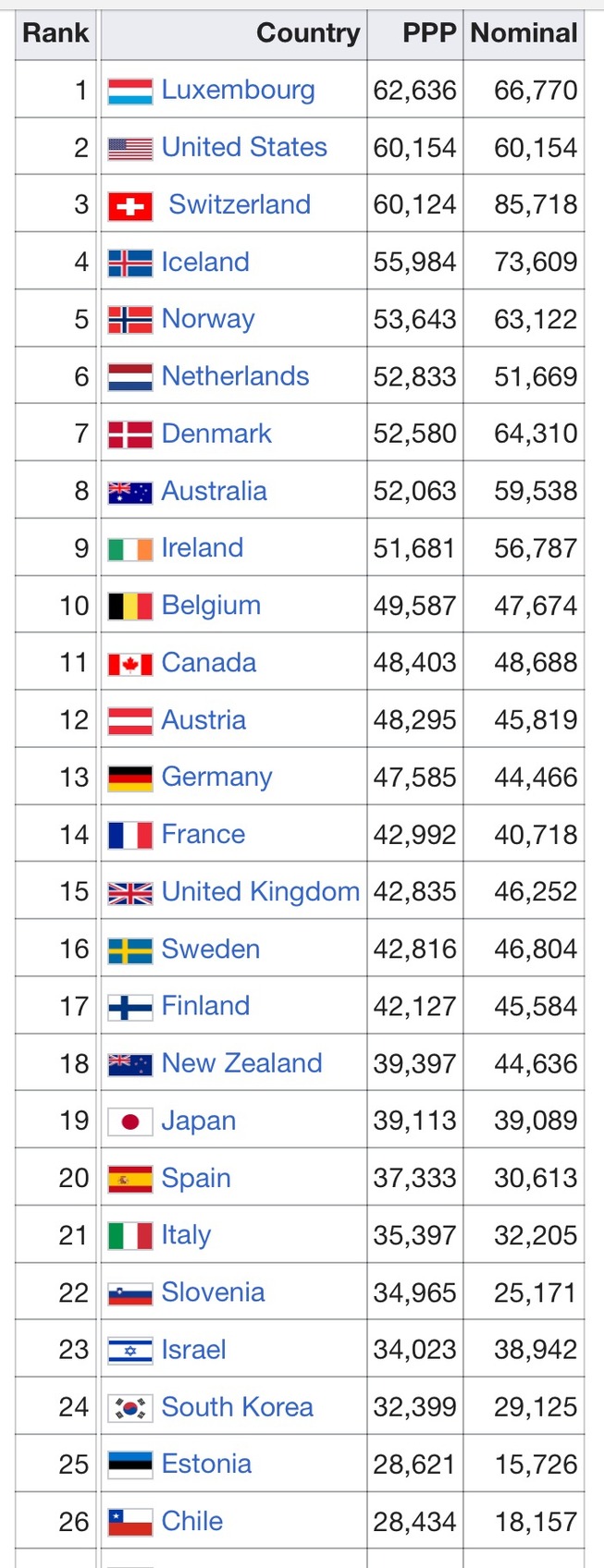Follow the New Zealand link

[241, 1063]
